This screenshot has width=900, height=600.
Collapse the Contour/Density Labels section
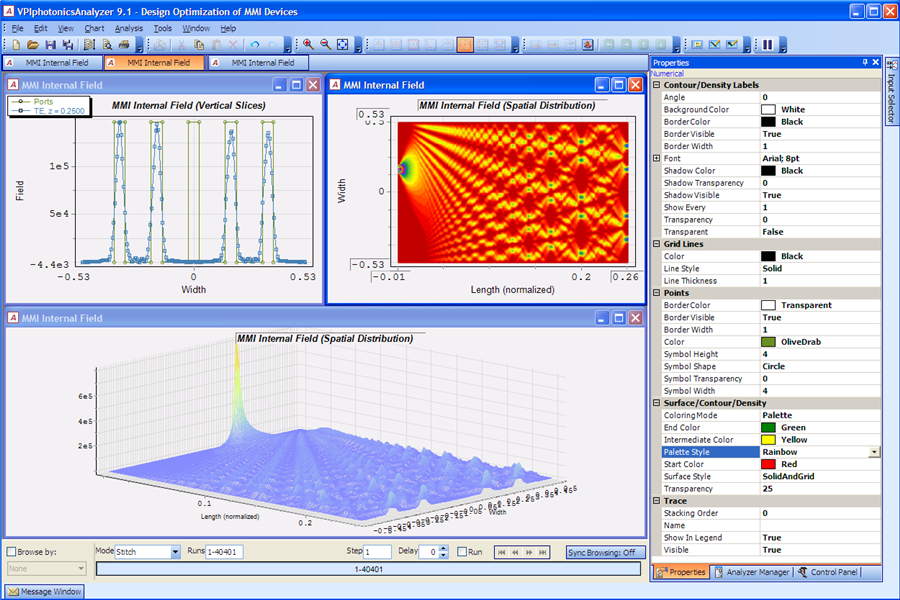point(657,85)
